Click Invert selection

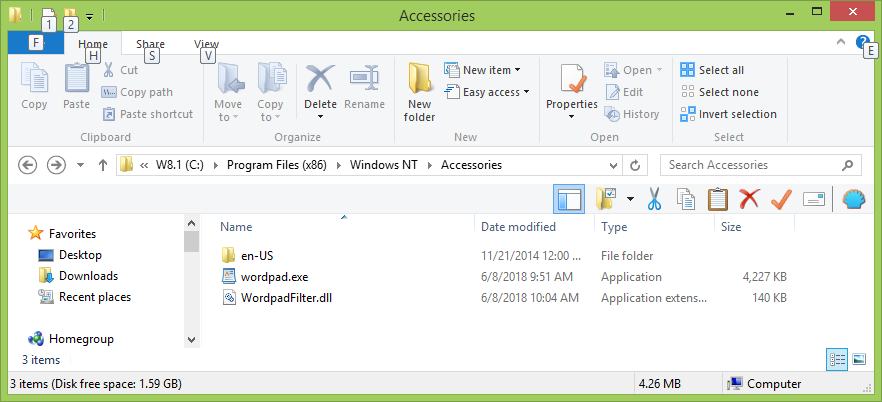[x=728, y=114]
